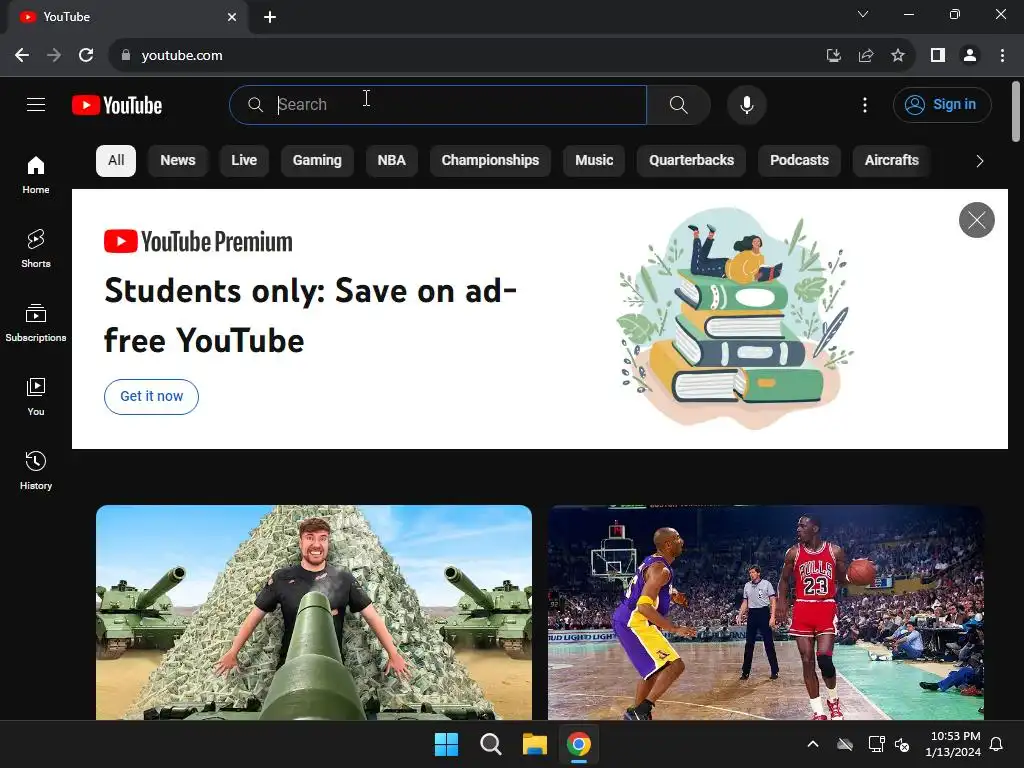Reload the youtube.com page
Image resolution: width=1024 pixels, height=768 pixels.
pos(86,55)
